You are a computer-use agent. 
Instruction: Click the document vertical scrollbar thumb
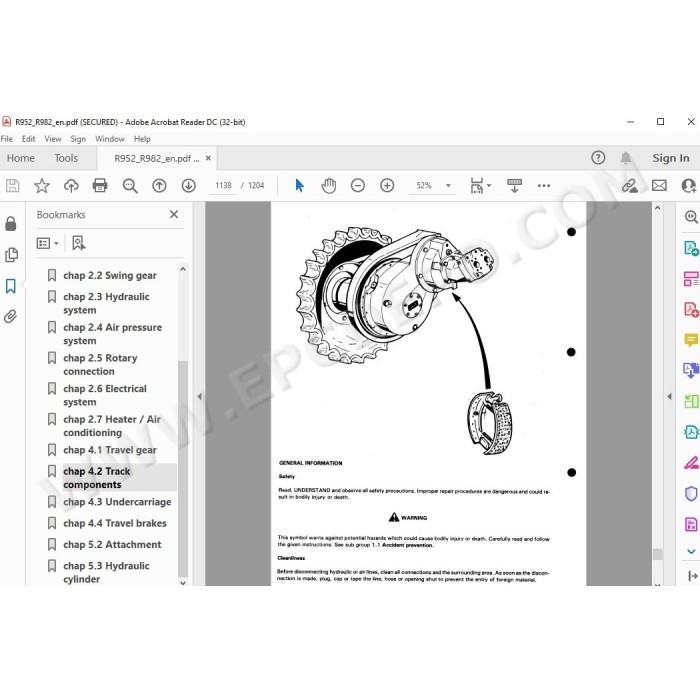(x=657, y=554)
